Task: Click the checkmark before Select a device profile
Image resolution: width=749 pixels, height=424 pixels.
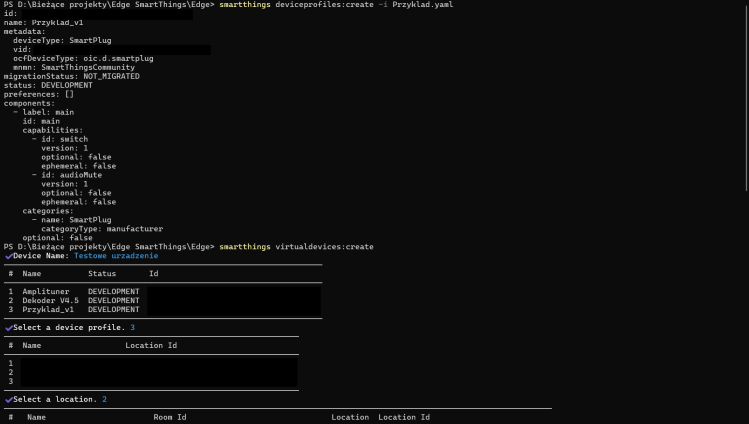Action: tap(8, 328)
